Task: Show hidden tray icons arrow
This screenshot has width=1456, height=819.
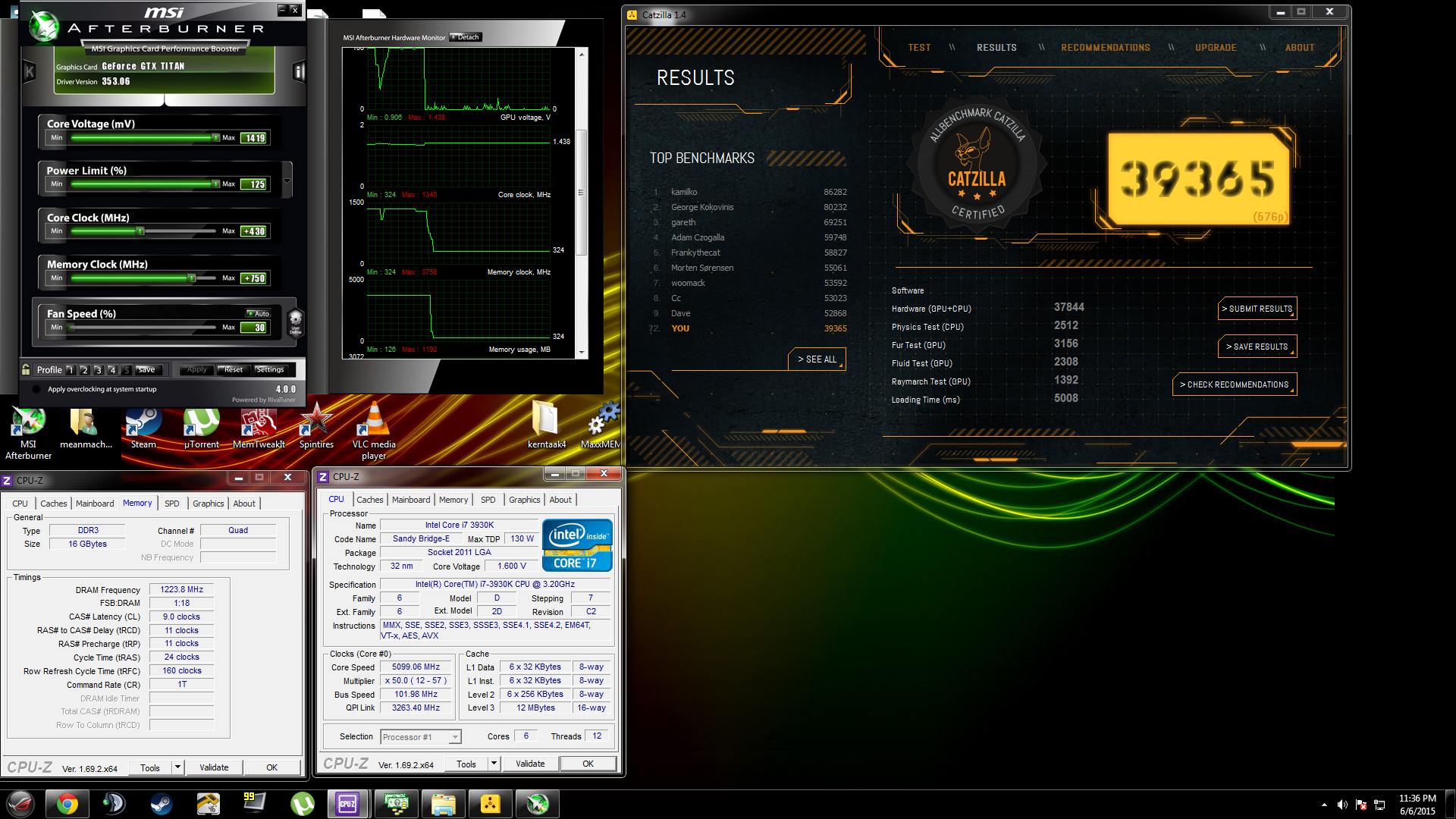Action: [1324, 805]
